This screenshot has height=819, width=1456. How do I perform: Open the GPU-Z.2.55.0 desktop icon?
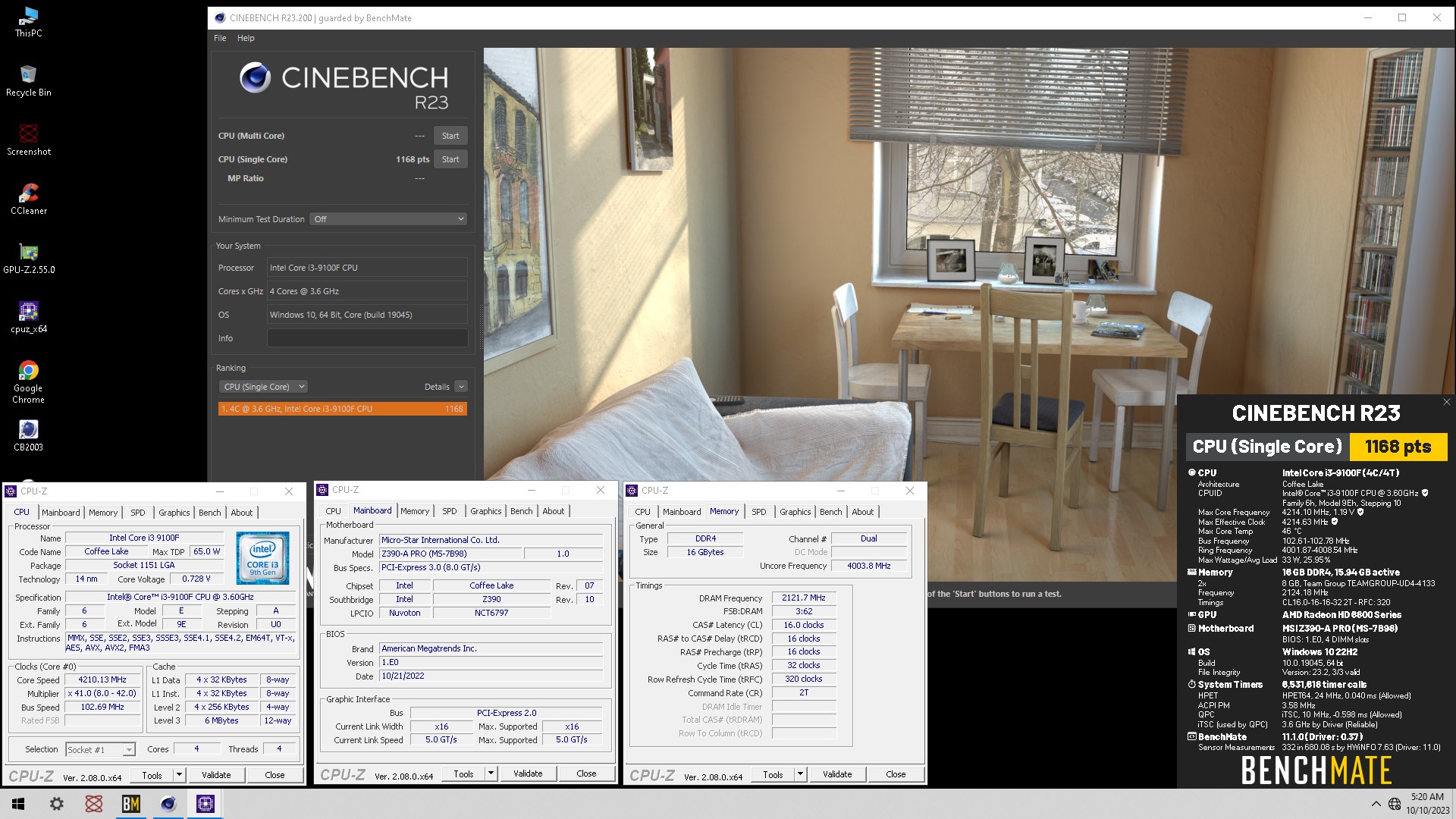(29, 258)
